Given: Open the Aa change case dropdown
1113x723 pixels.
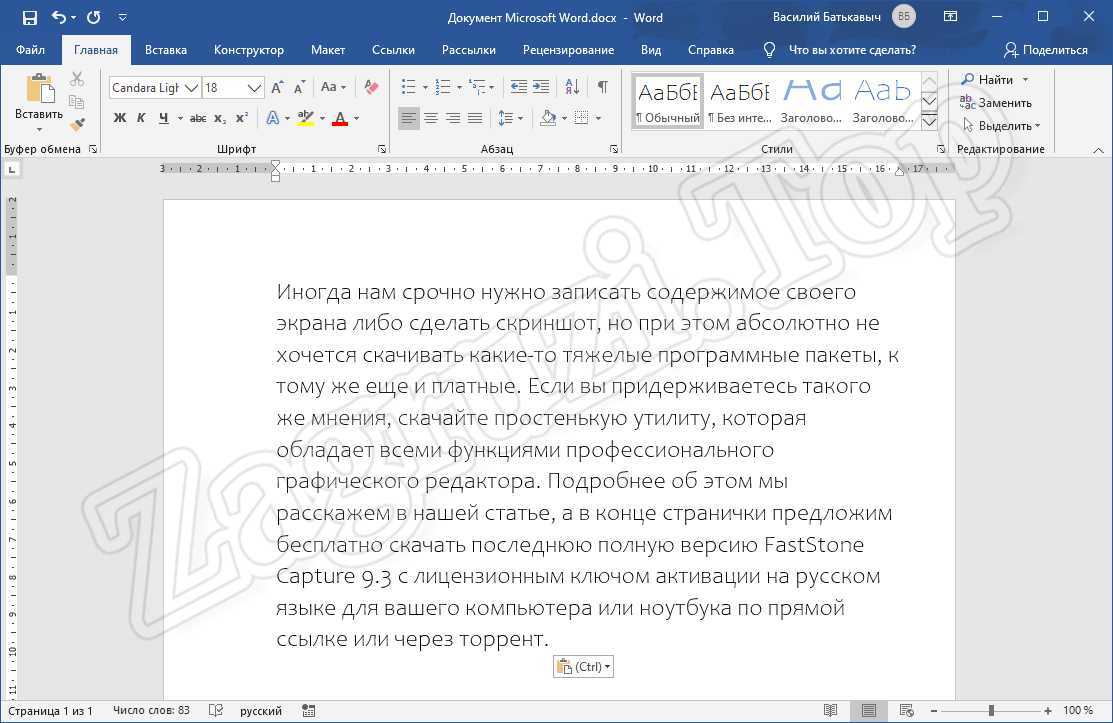Looking at the screenshot, I should pyautogui.click(x=333, y=87).
